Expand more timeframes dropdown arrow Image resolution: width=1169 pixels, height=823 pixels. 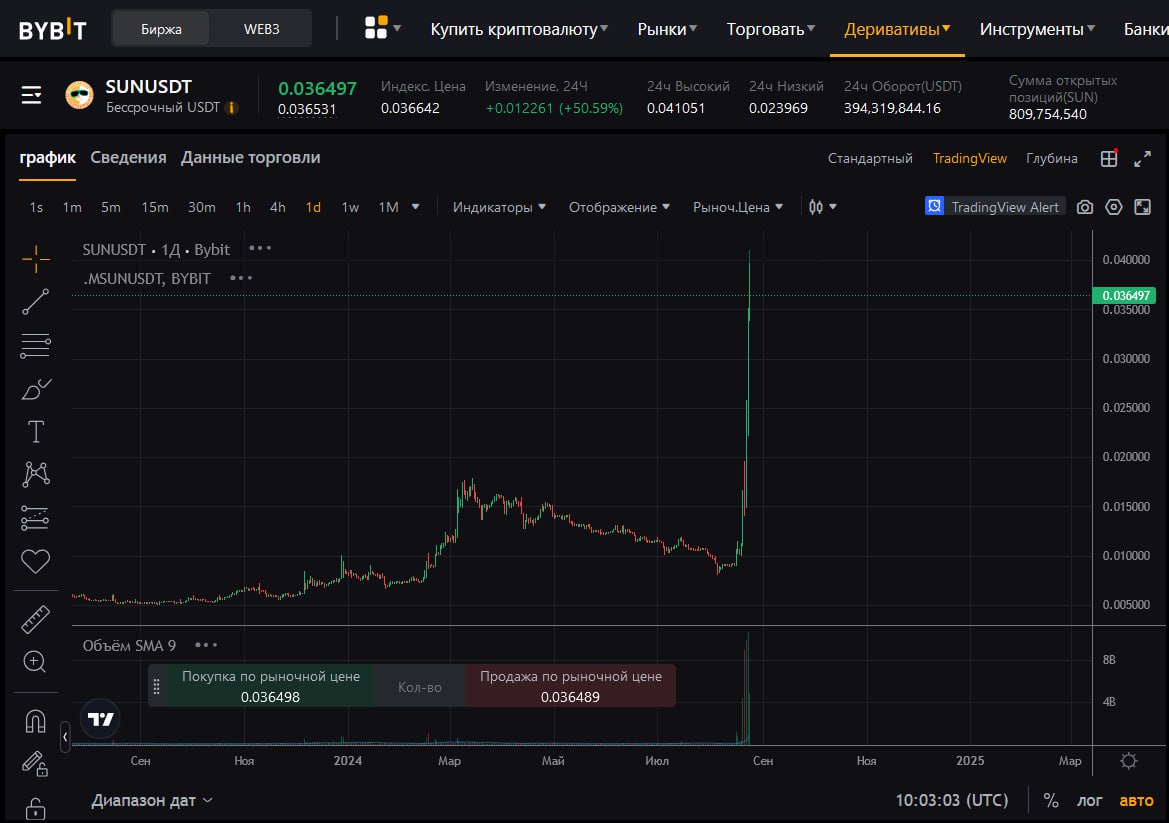coord(415,206)
